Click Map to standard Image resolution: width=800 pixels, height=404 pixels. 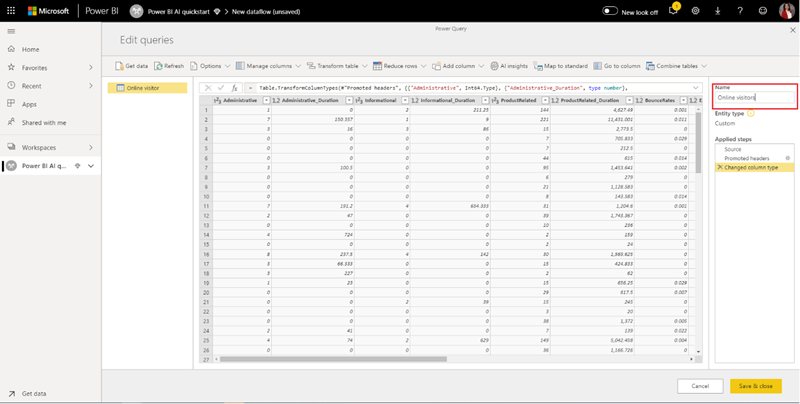(538, 66)
